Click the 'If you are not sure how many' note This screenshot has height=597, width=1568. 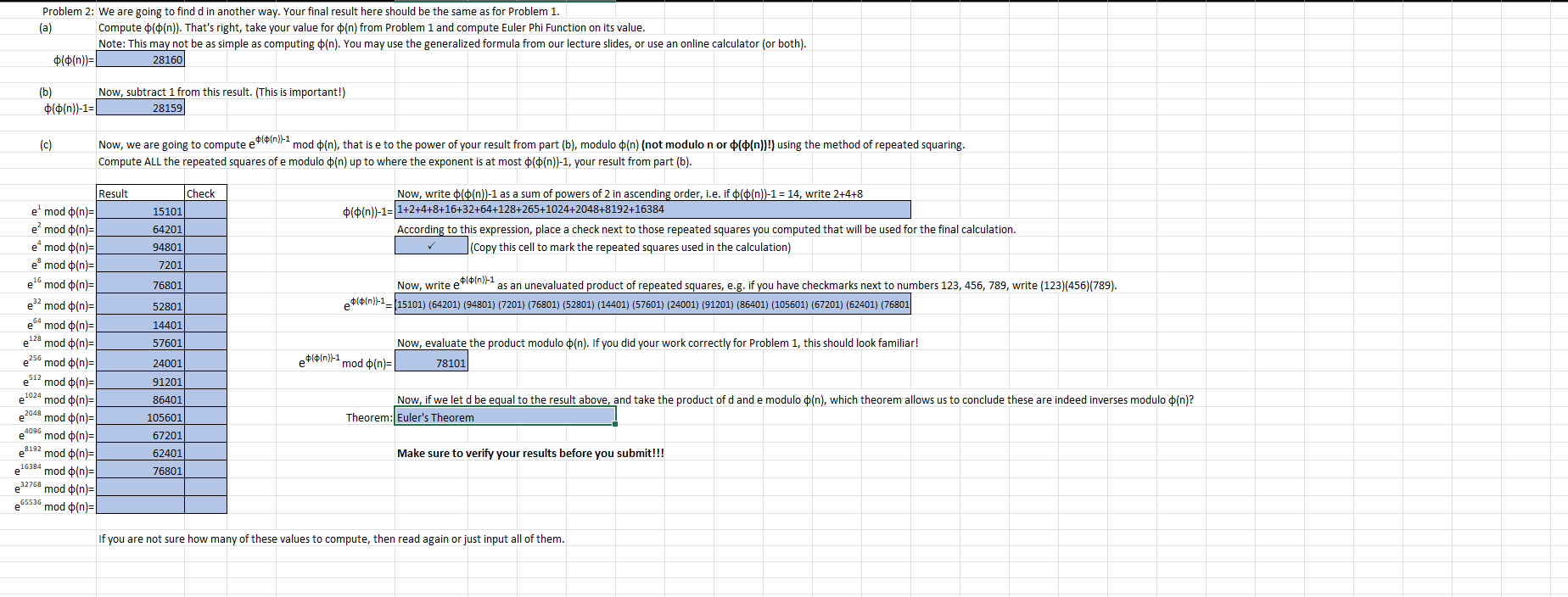(331, 538)
